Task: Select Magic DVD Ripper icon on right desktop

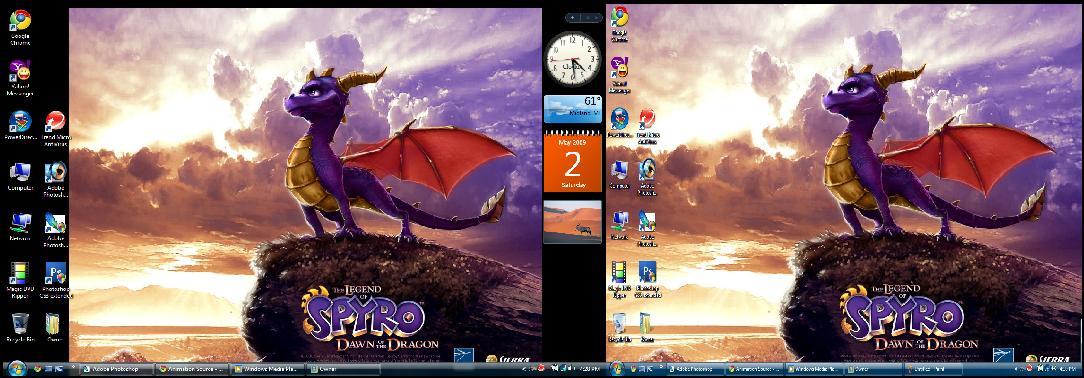Action: coord(619,278)
